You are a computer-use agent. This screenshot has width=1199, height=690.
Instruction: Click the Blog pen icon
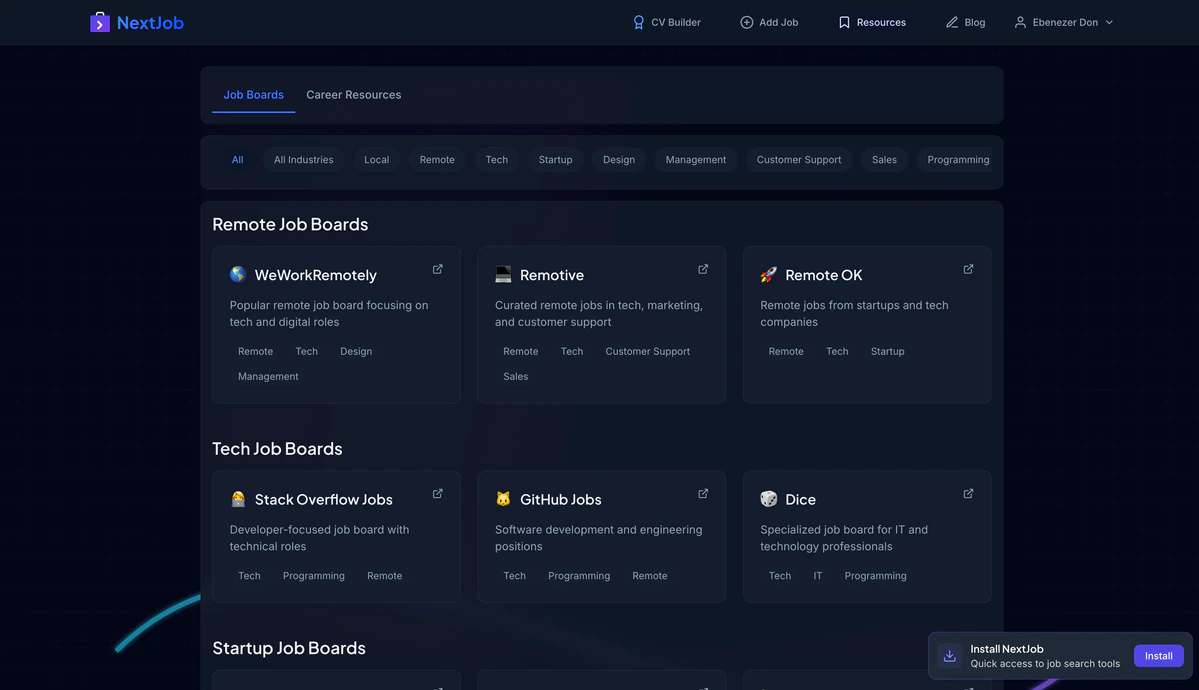pos(951,21)
